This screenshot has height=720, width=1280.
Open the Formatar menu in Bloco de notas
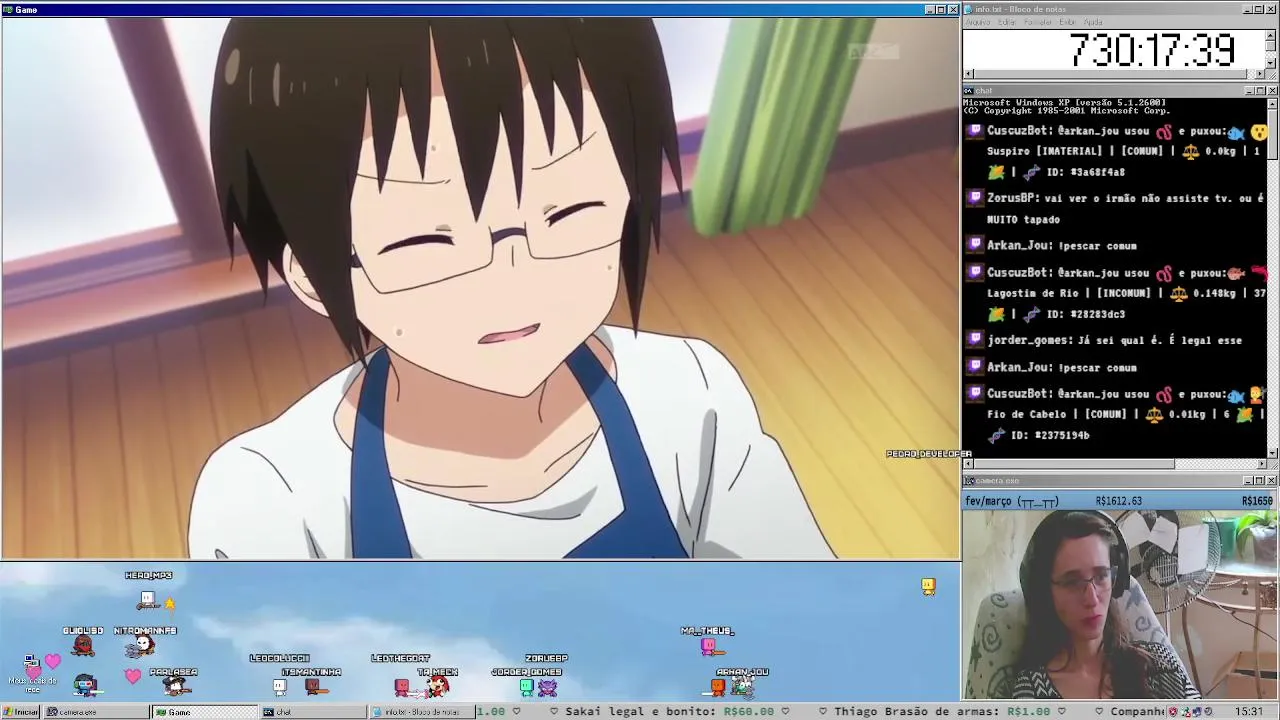tap(1038, 22)
